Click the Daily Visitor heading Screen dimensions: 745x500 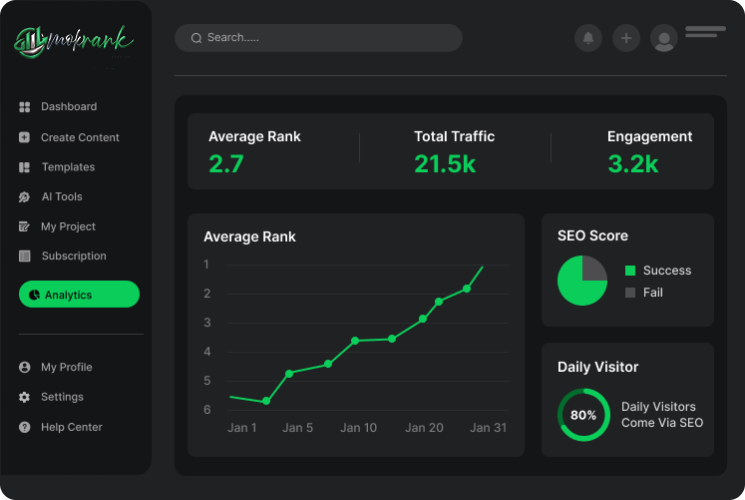[x=598, y=367]
